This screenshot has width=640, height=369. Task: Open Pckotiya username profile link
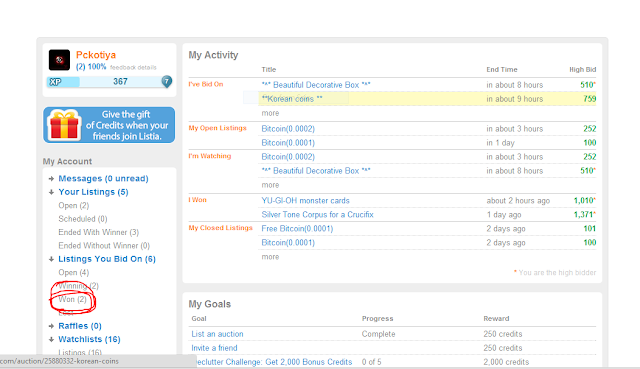(x=96, y=55)
